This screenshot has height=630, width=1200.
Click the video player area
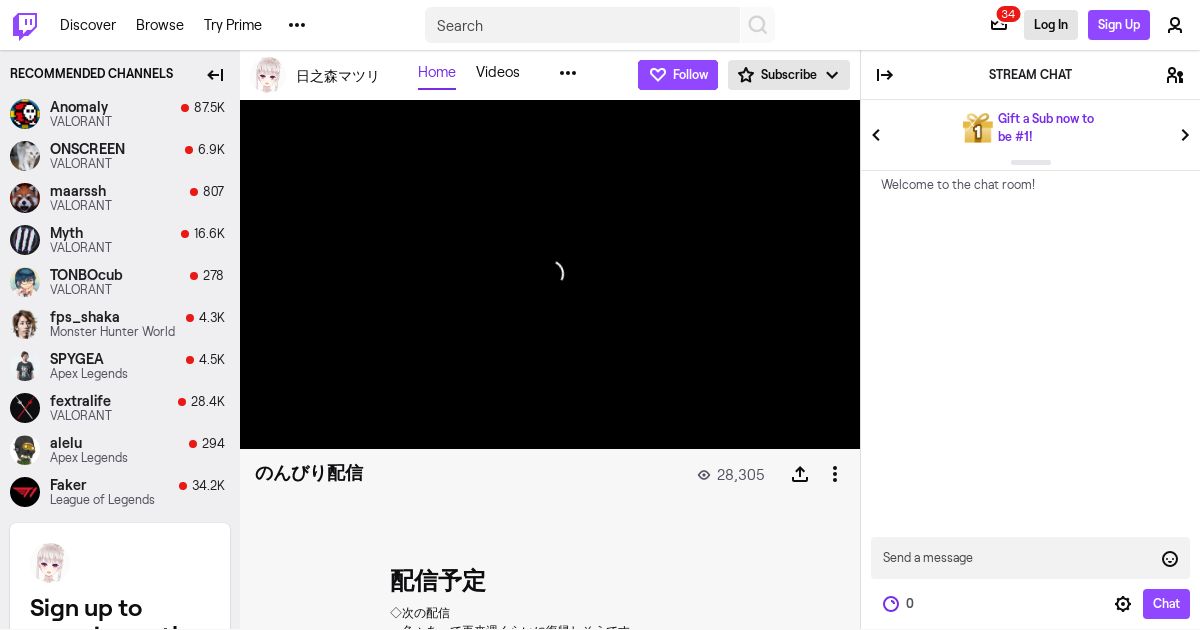point(550,274)
